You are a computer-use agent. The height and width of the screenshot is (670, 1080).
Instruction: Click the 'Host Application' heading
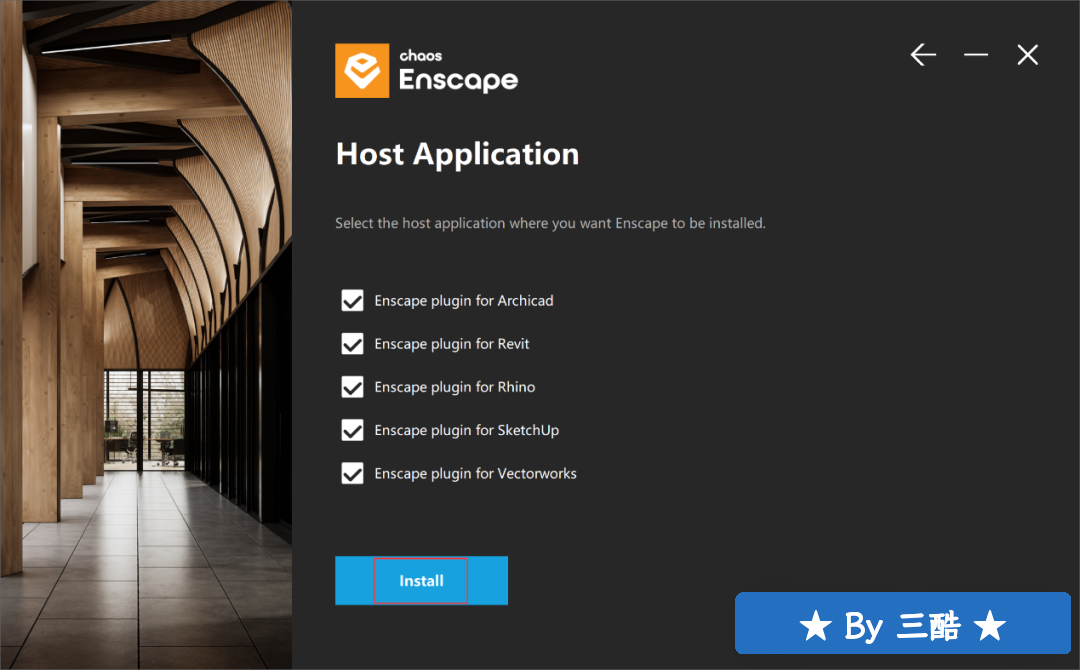[x=457, y=154]
